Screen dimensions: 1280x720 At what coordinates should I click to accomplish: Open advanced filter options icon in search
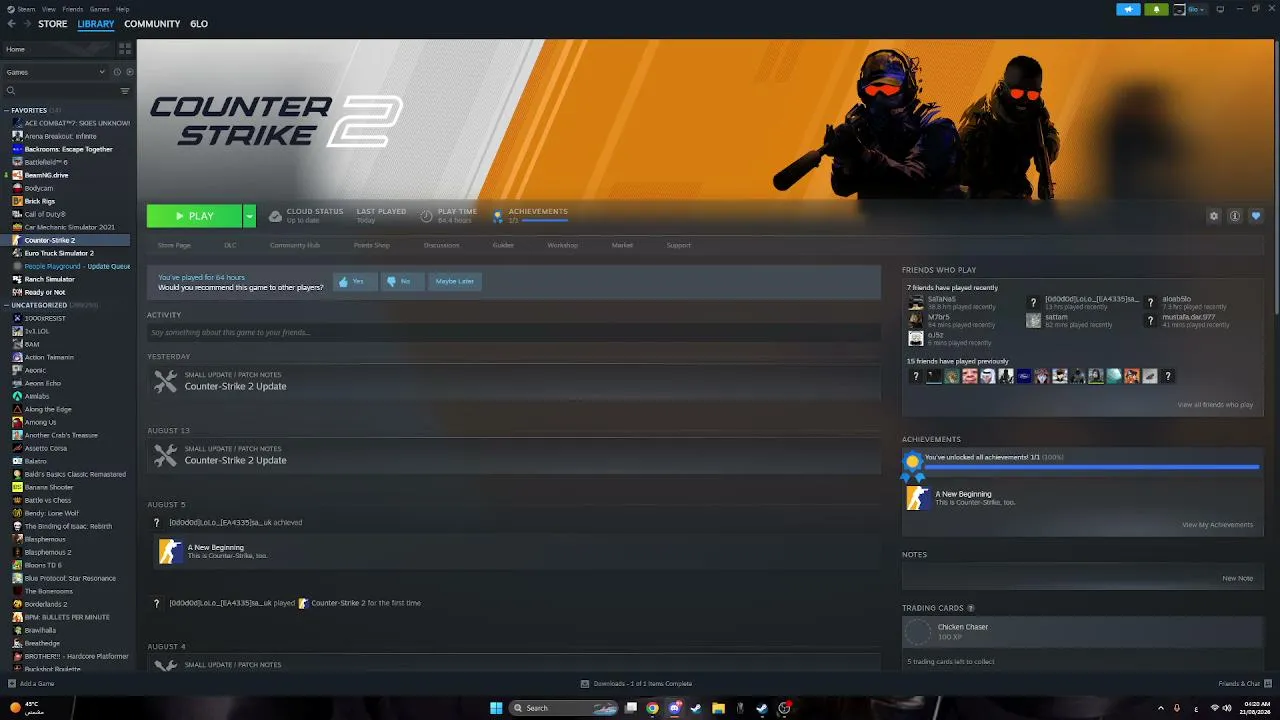[125, 91]
